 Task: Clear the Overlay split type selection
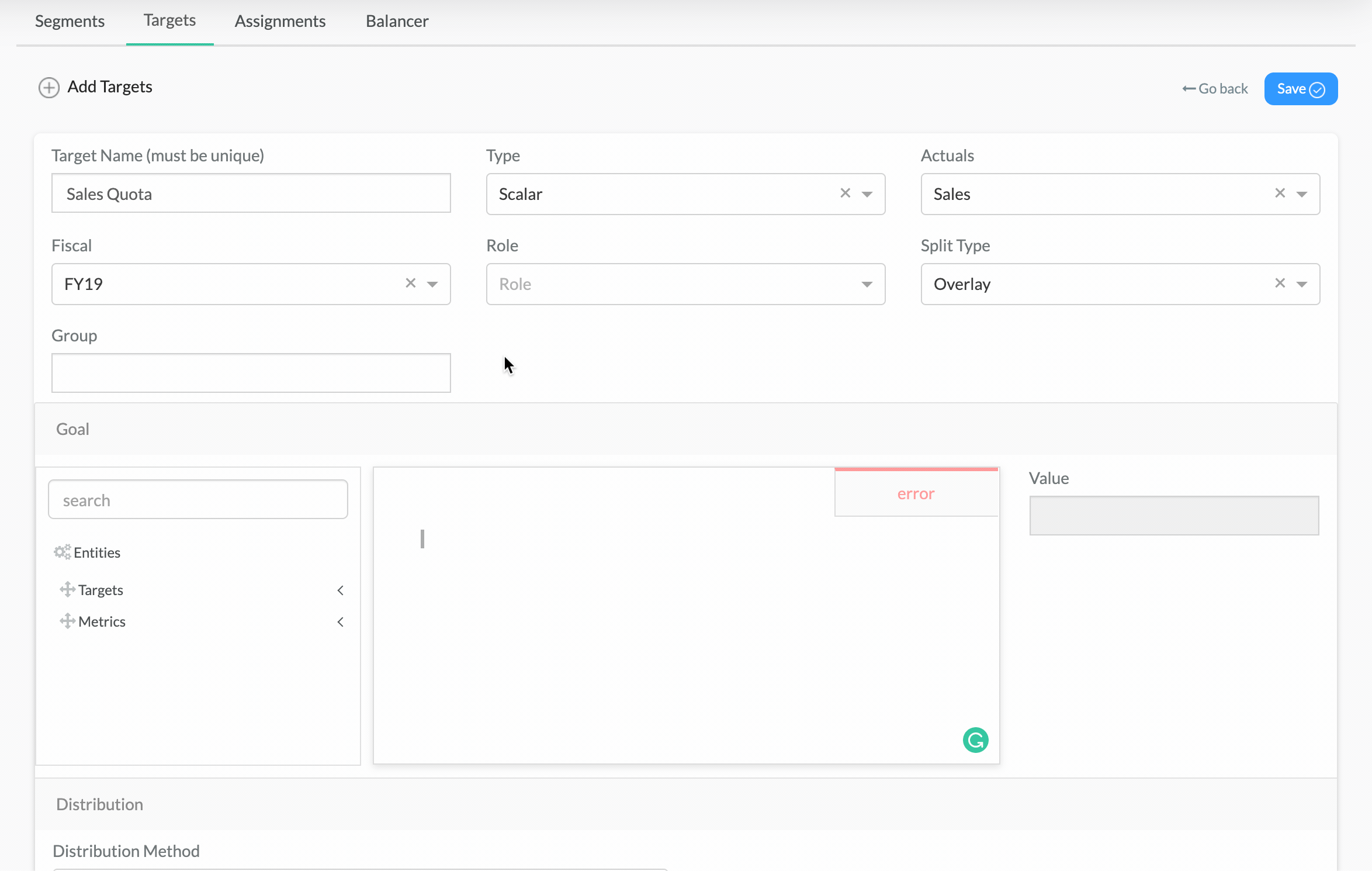1280,284
